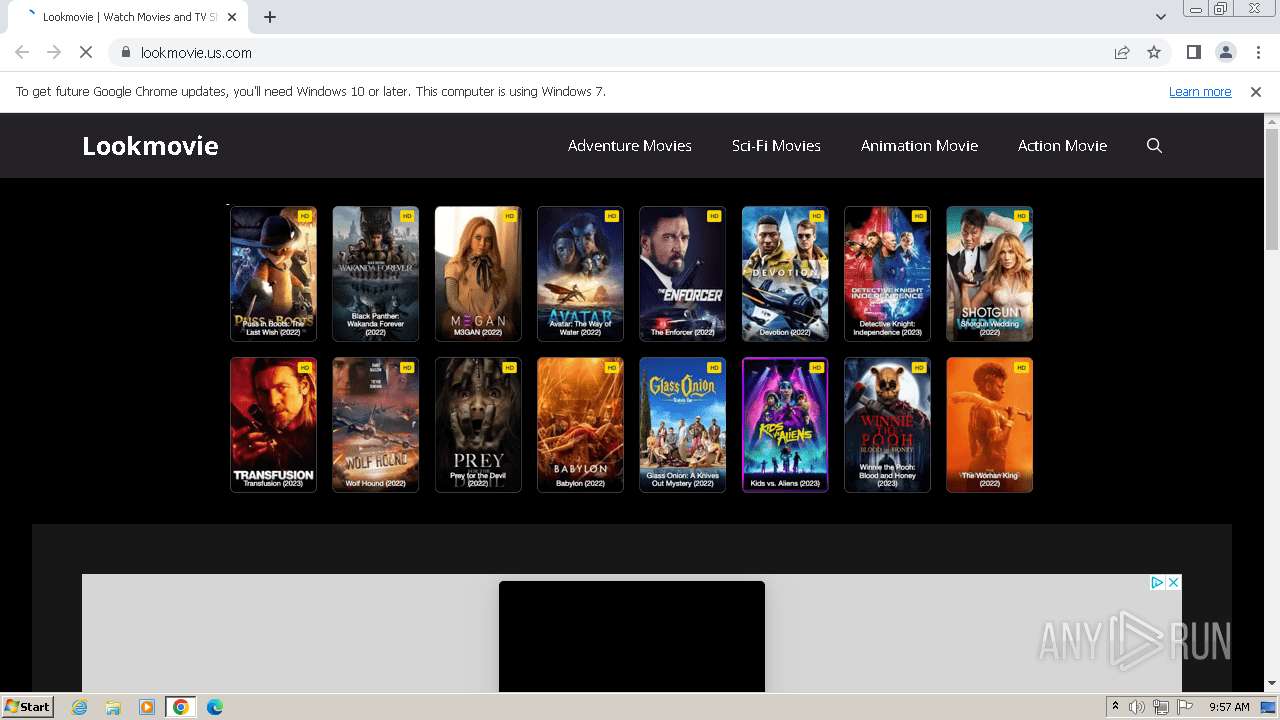Viewport: 1280px width, 720px height.
Task: Open Adventure Movies menu
Action: click(630, 146)
